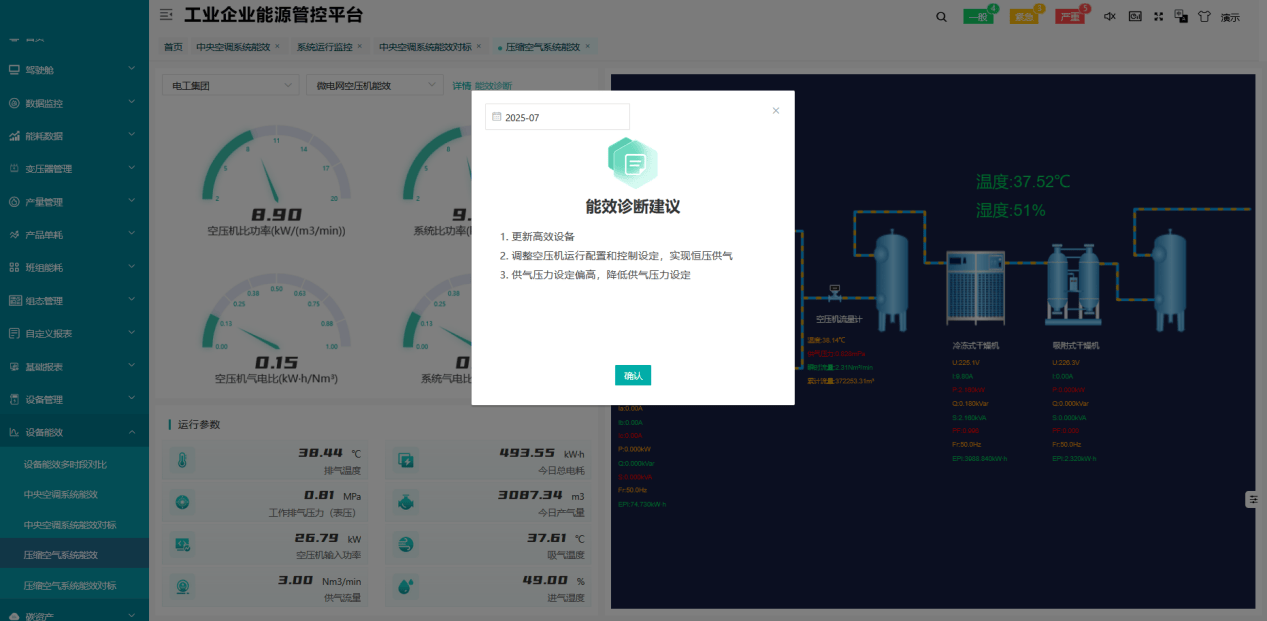The height and width of the screenshot is (621, 1267).
Task: Click the thermometer icon for 排气温度
Action: 182,461
